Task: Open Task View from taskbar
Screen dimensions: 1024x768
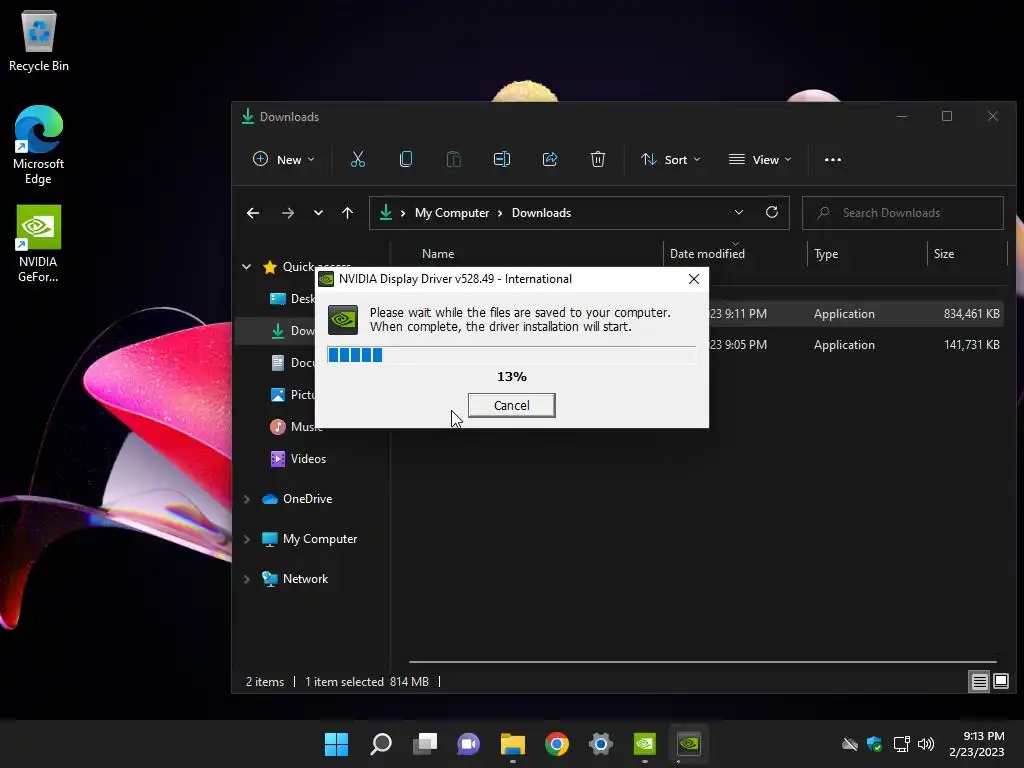Action: click(425, 744)
